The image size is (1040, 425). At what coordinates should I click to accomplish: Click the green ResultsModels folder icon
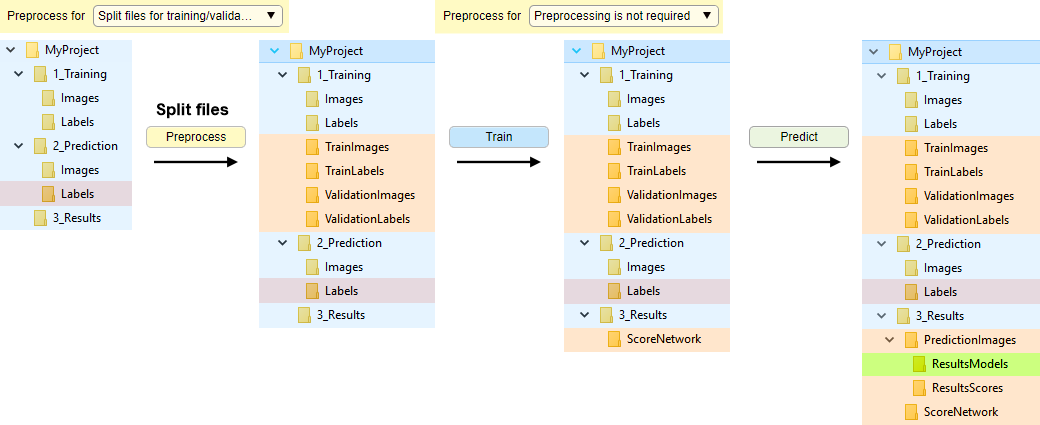pos(920,364)
